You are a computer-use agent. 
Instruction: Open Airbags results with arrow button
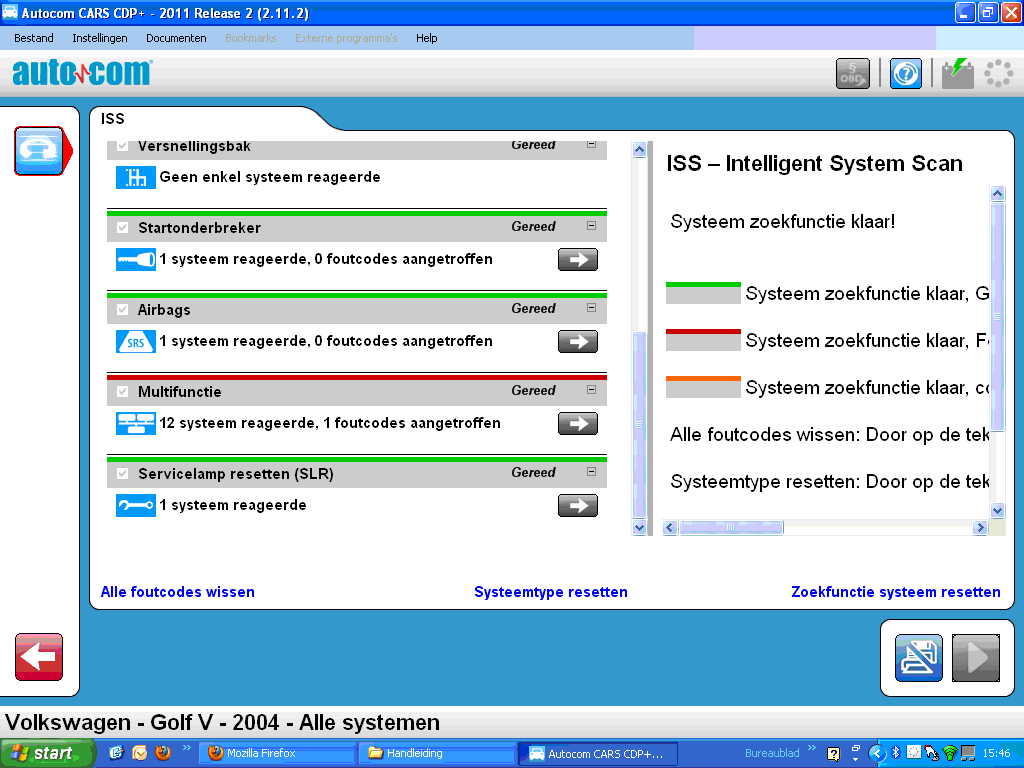click(x=577, y=342)
